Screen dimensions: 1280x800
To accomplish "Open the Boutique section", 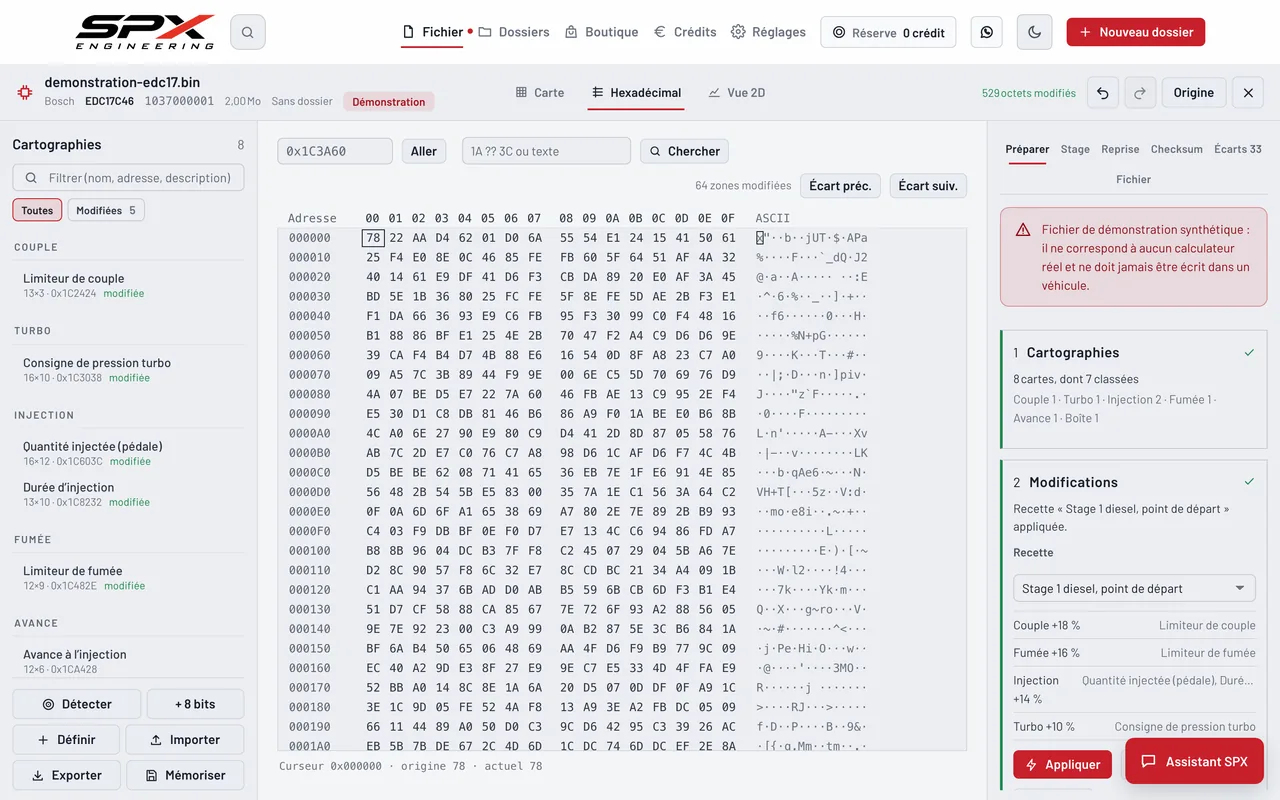I will [601, 32].
